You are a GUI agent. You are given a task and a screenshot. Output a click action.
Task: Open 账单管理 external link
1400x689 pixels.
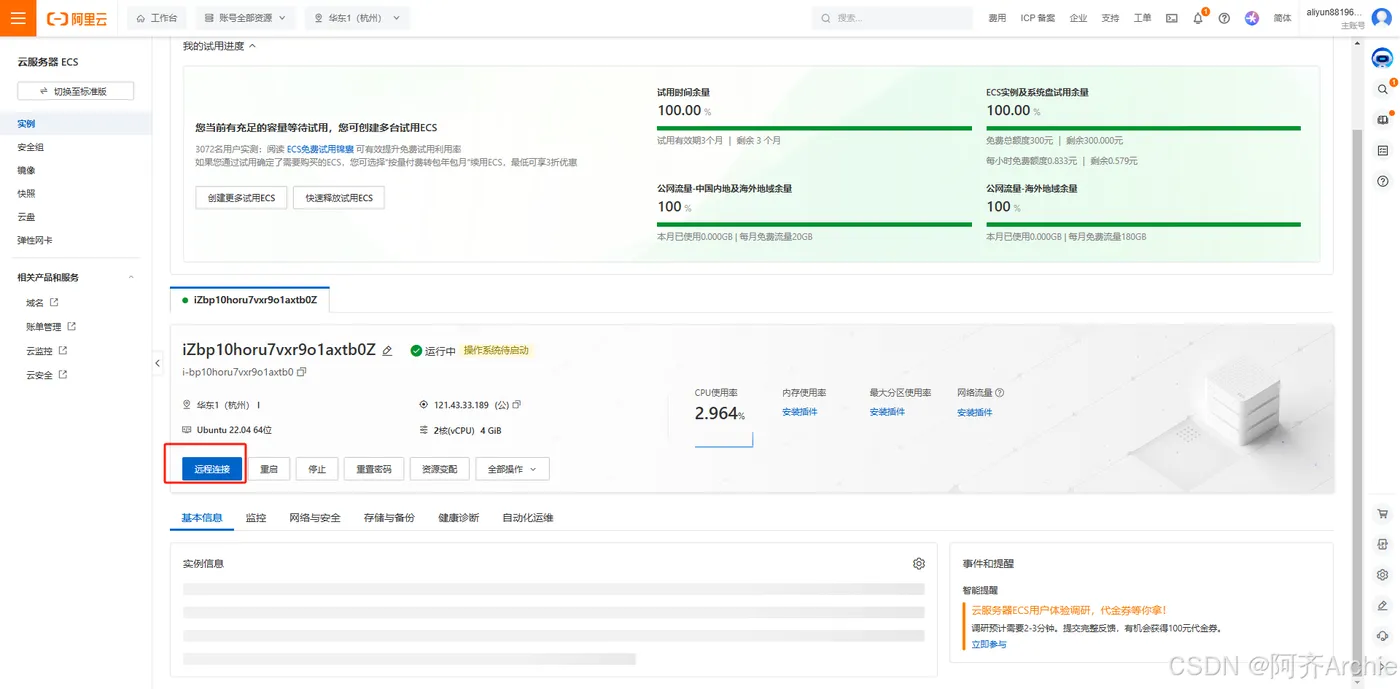click(x=51, y=327)
